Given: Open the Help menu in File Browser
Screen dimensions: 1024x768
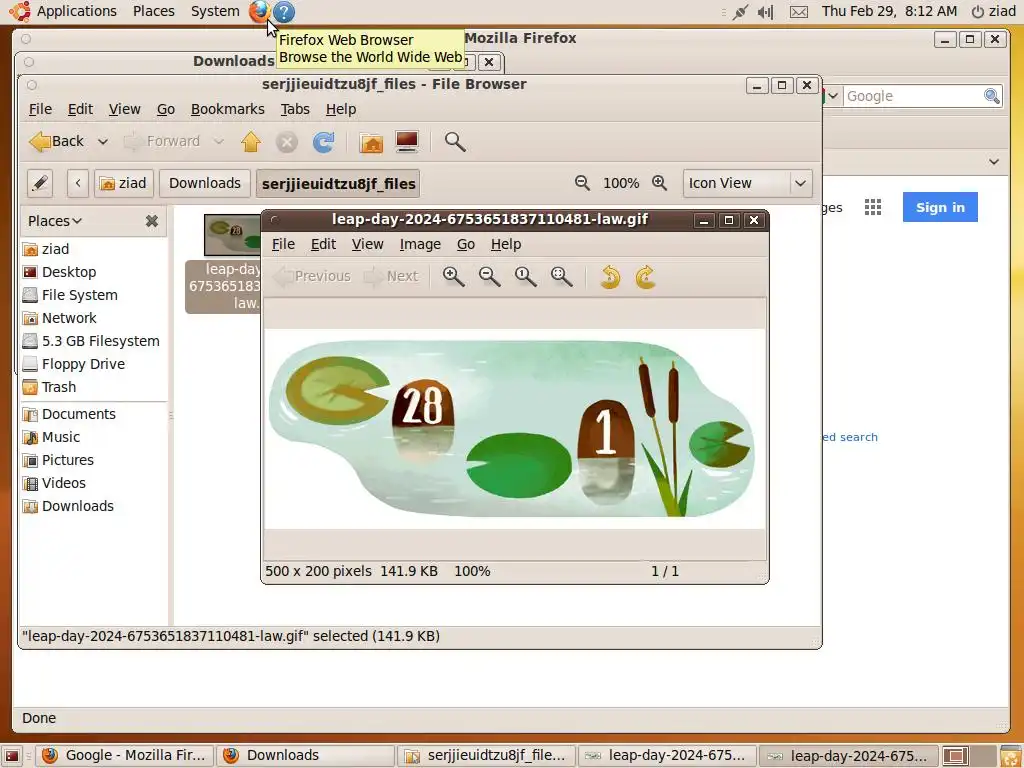Looking at the screenshot, I should coord(341,109).
